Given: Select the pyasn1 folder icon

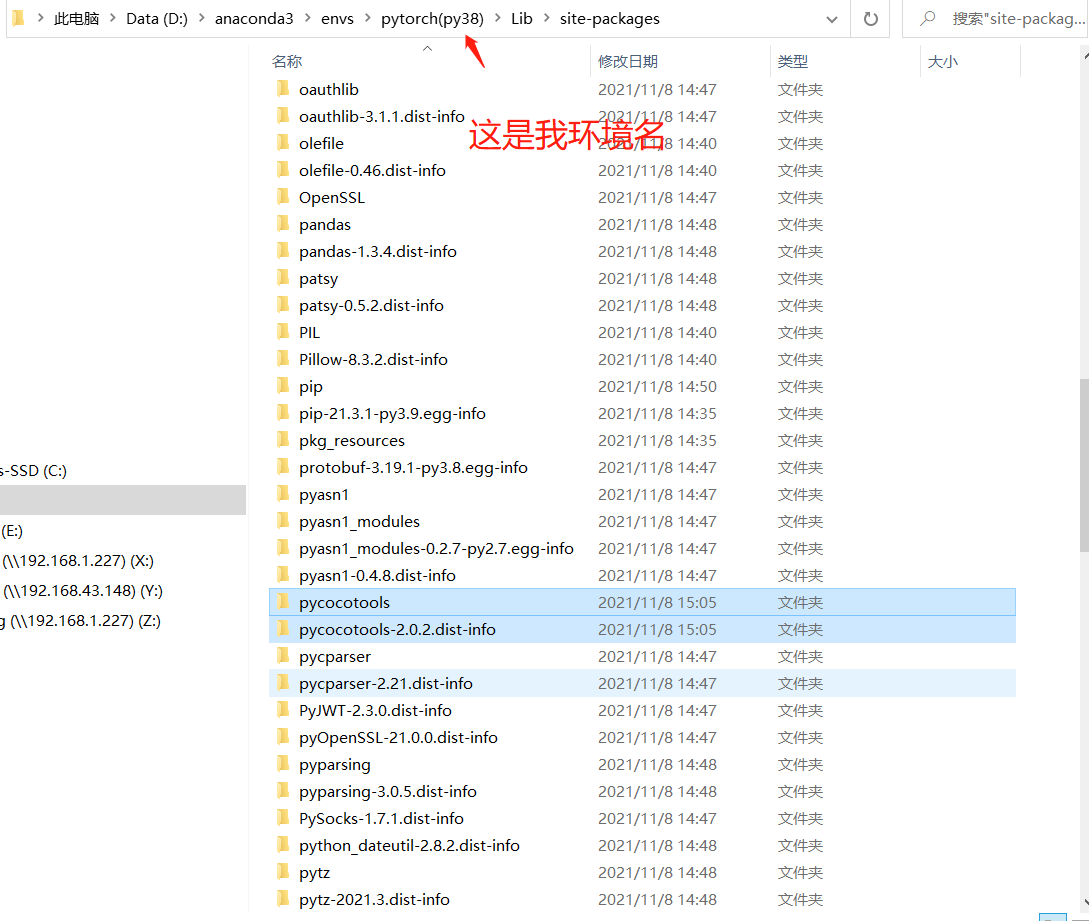Looking at the screenshot, I should pyautogui.click(x=283, y=494).
